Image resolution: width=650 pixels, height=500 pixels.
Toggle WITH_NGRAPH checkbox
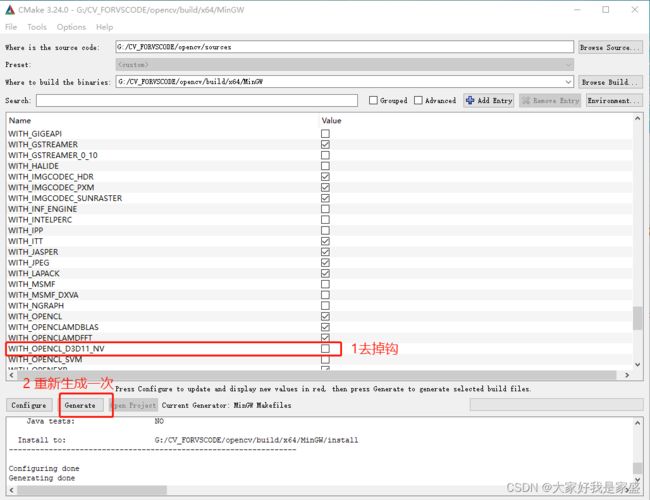[x=325, y=306]
